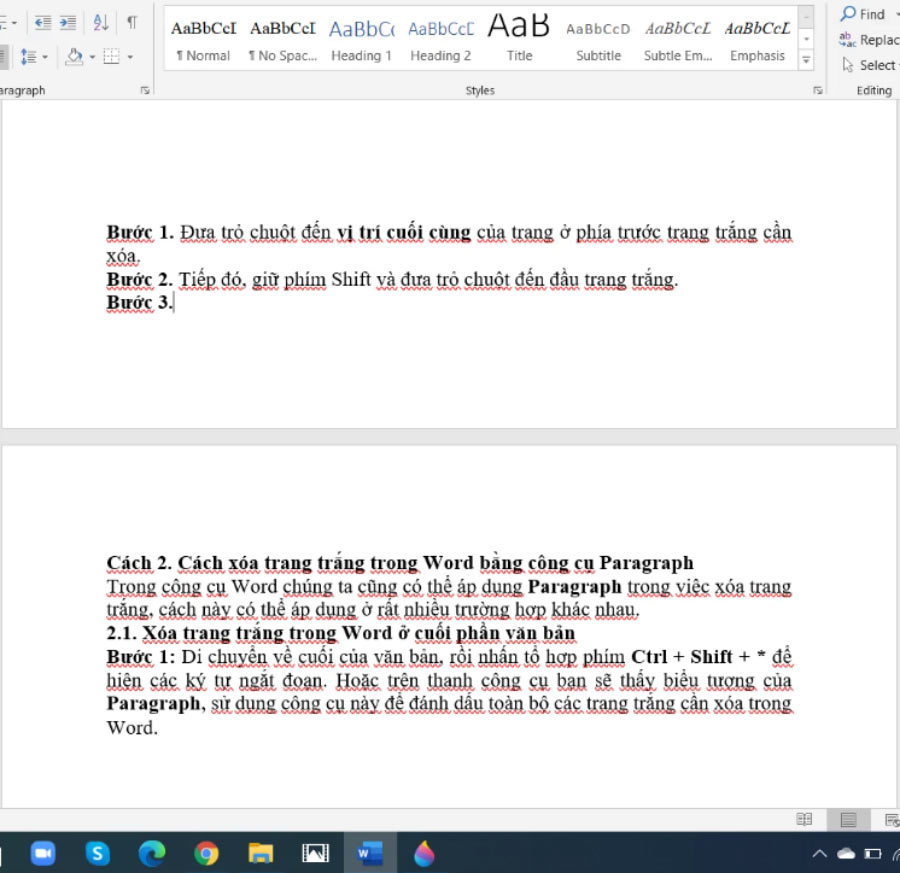Toggle Show/Hide paragraph marks
This screenshot has width=900, height=873.
tap(132, 23)
